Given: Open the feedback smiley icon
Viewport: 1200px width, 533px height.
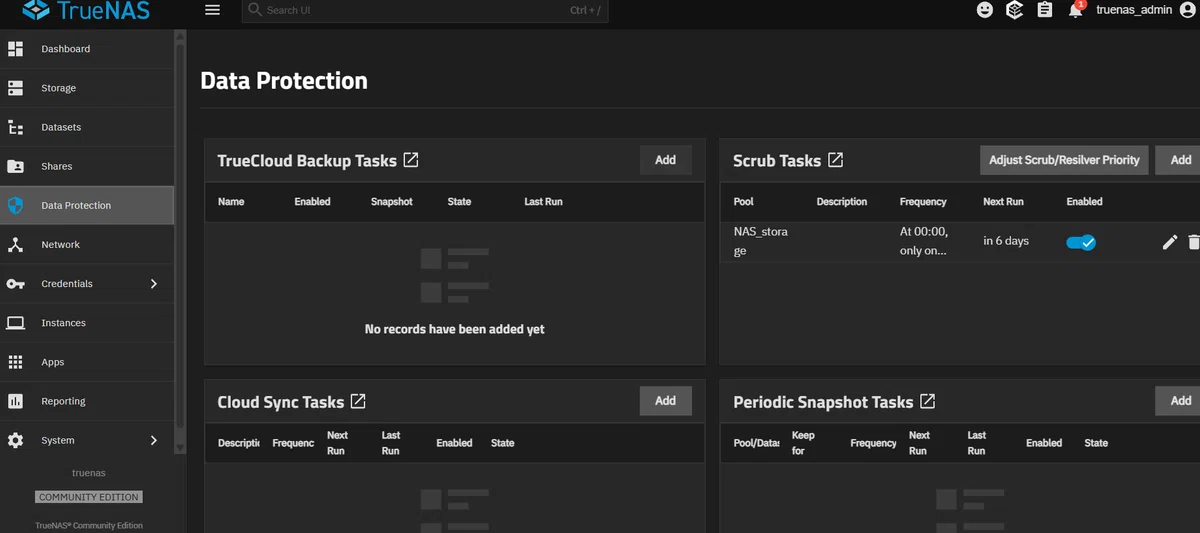Looking at the screenshot, I should 985,10.
